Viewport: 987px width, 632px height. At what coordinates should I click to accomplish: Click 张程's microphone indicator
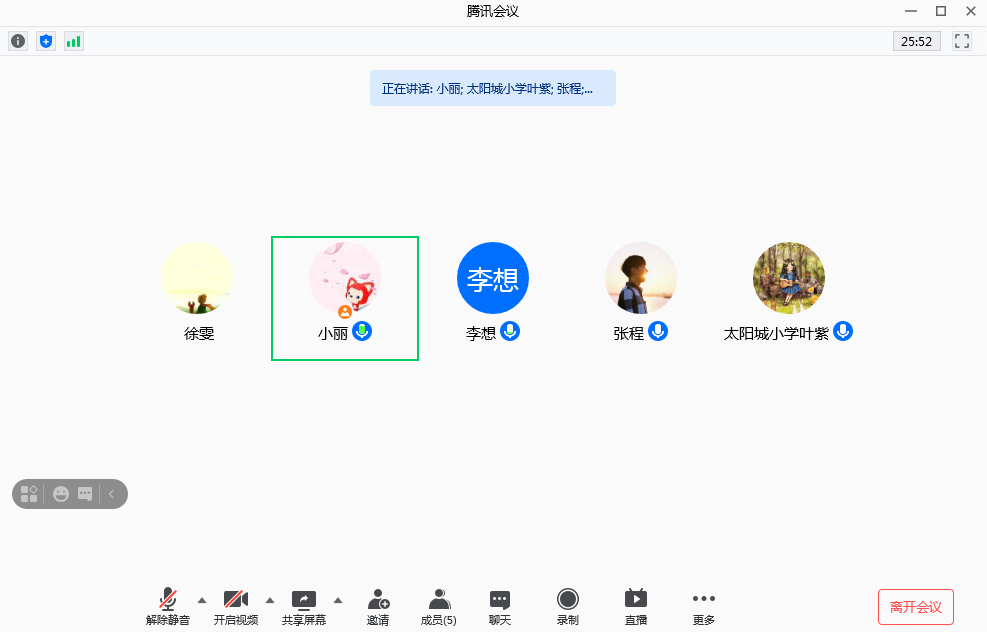tap(658, 331)
